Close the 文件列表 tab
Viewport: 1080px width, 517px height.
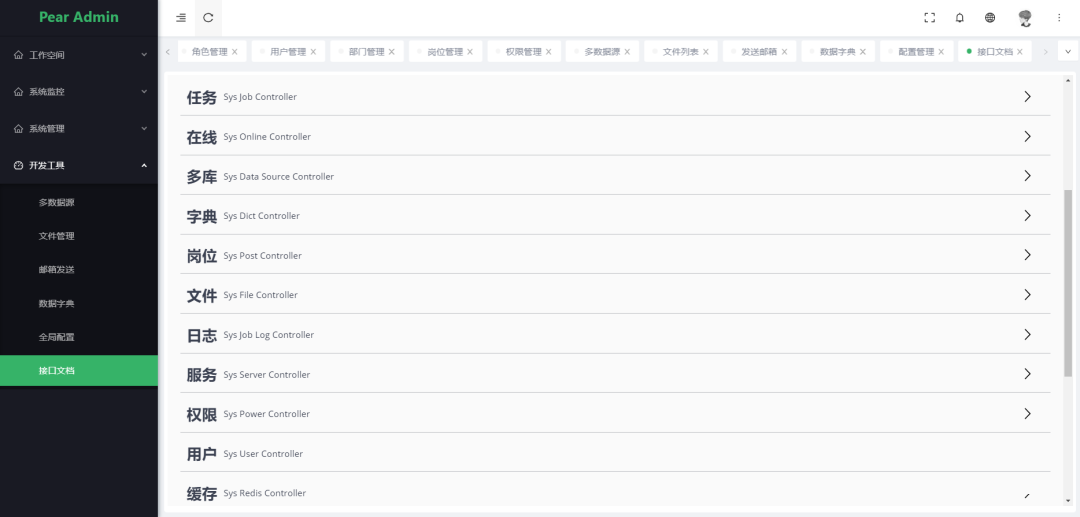pyautogui.click(x=706, y=52)
